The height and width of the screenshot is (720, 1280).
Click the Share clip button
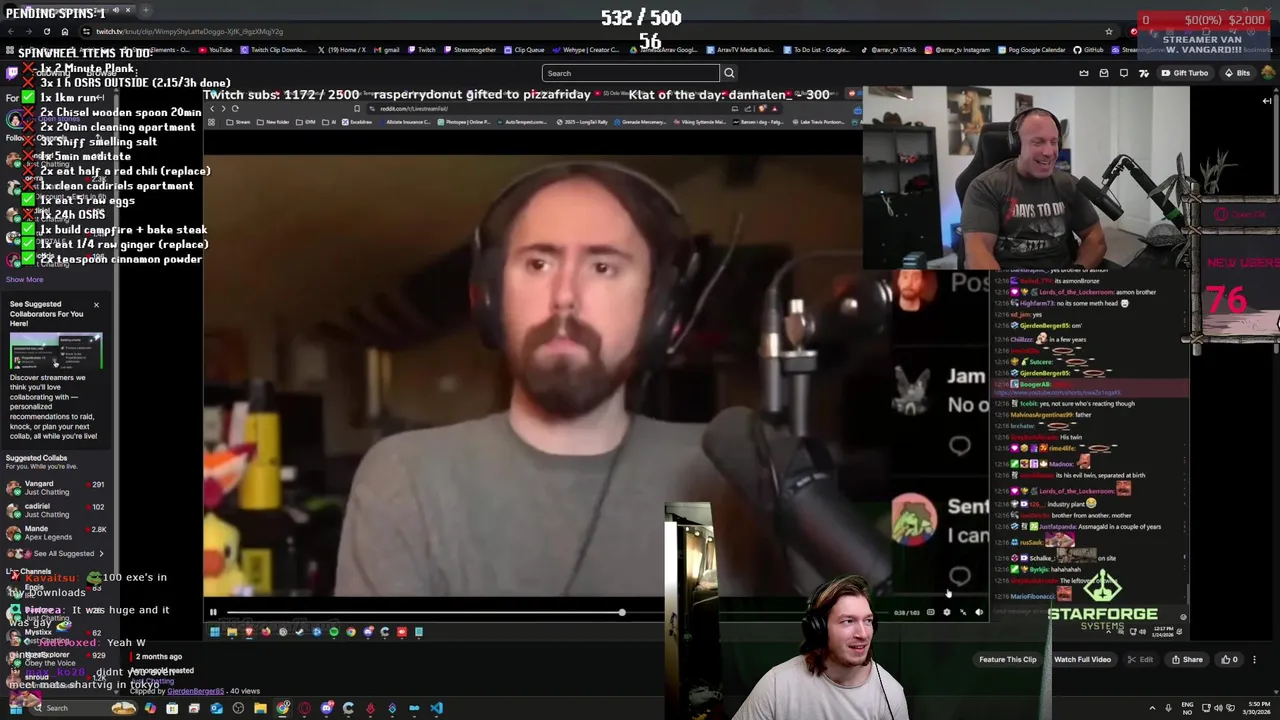click(1187, 660)
